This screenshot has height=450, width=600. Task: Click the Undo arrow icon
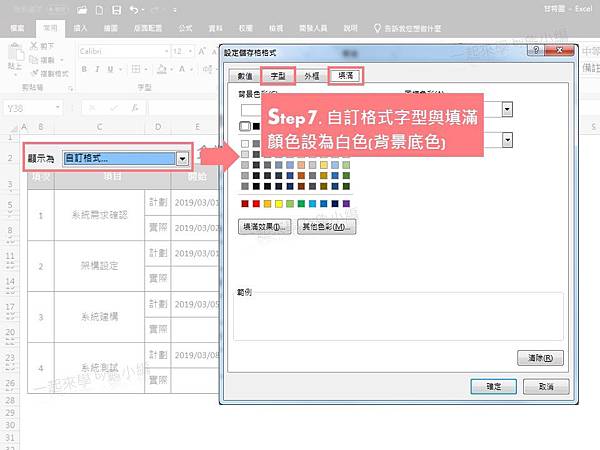[x=133, y=10]
